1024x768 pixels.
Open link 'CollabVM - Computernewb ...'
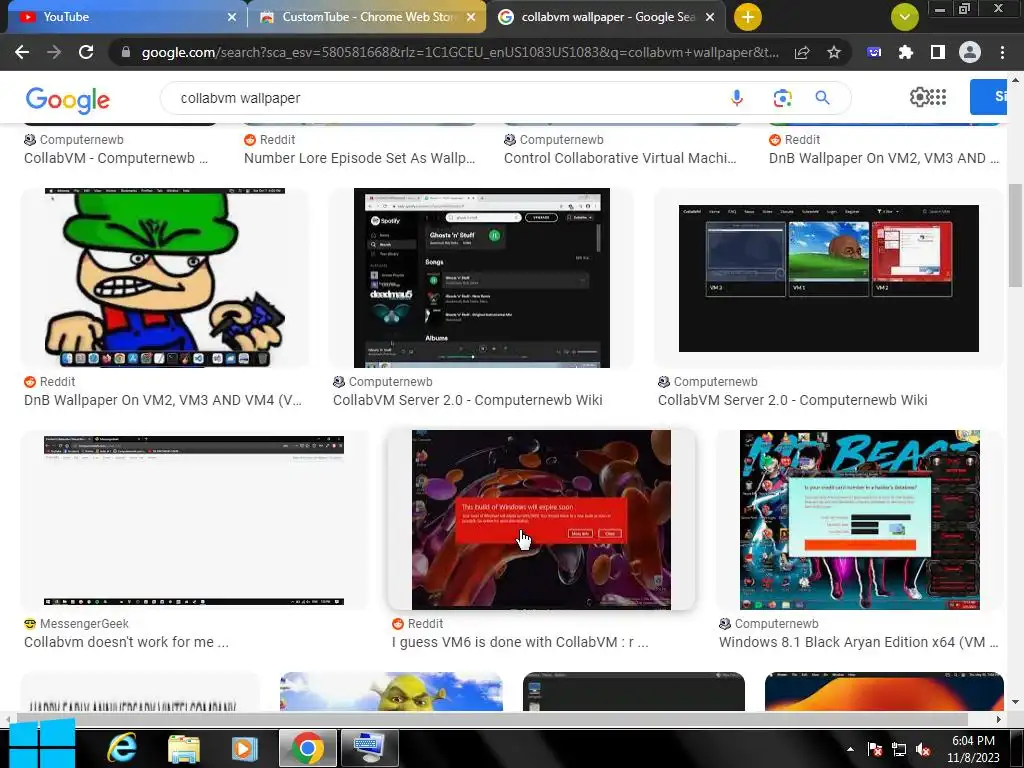click(x=116, y=158)
